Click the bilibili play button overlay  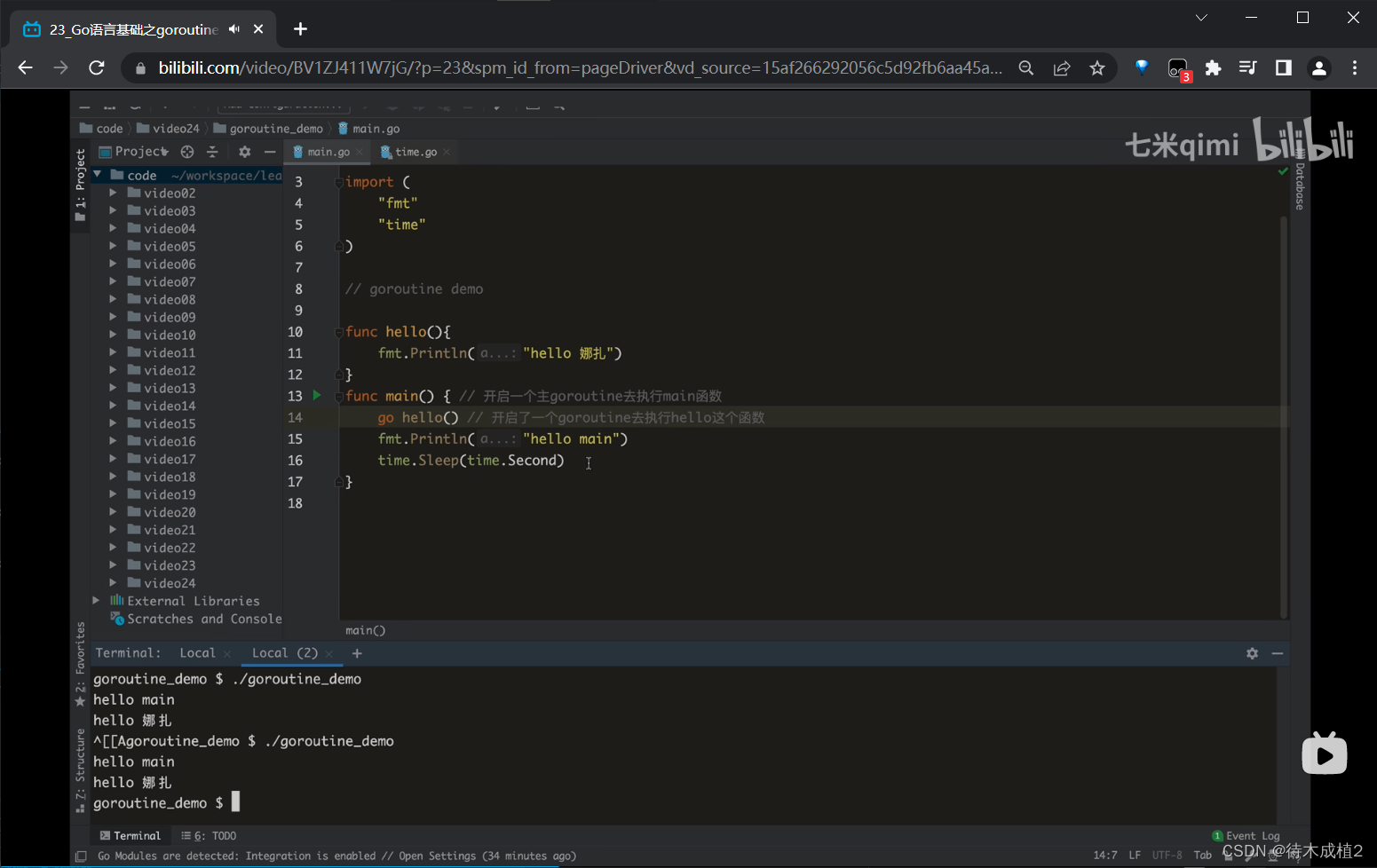(x=1324, y=754)
